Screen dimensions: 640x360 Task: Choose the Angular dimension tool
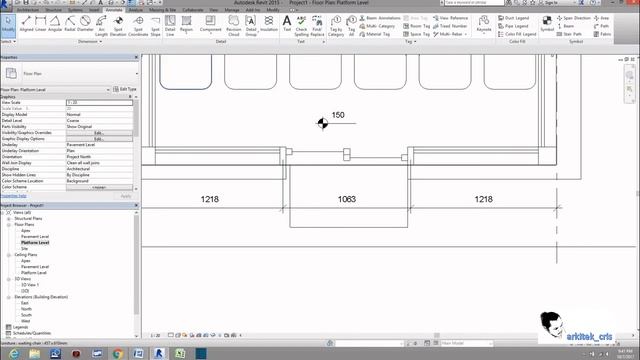pos(55,24)
